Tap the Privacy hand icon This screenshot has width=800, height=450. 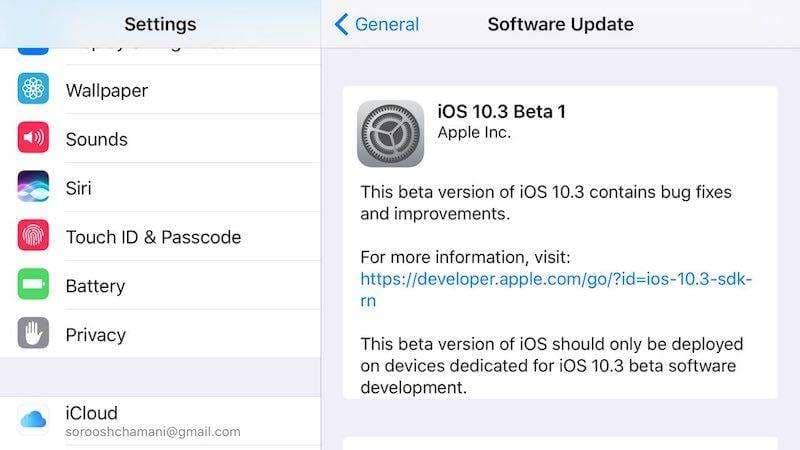(x=33, y=335)
